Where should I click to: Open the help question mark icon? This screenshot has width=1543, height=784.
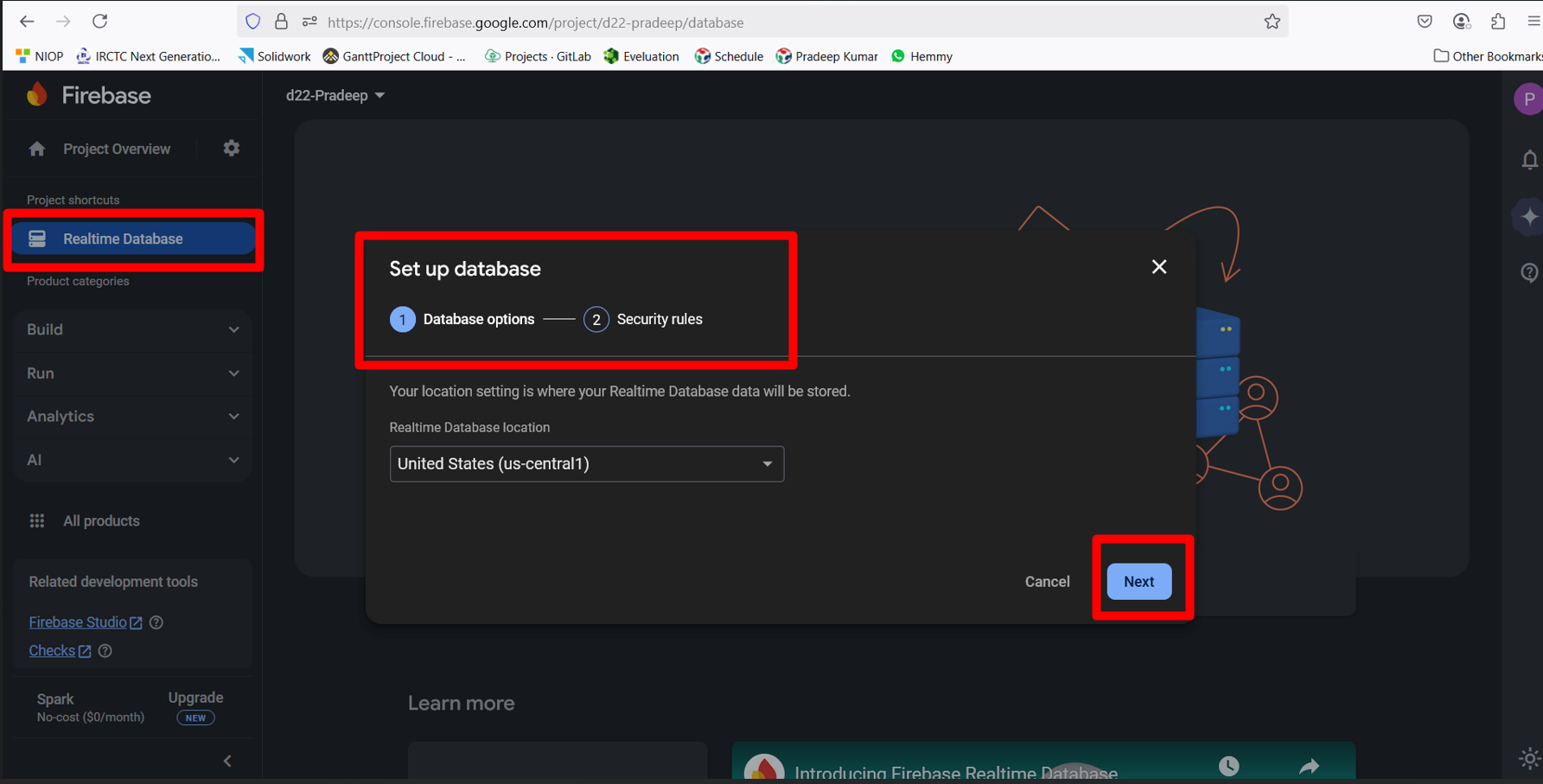pyautogui.click(x=1530, y=272)
